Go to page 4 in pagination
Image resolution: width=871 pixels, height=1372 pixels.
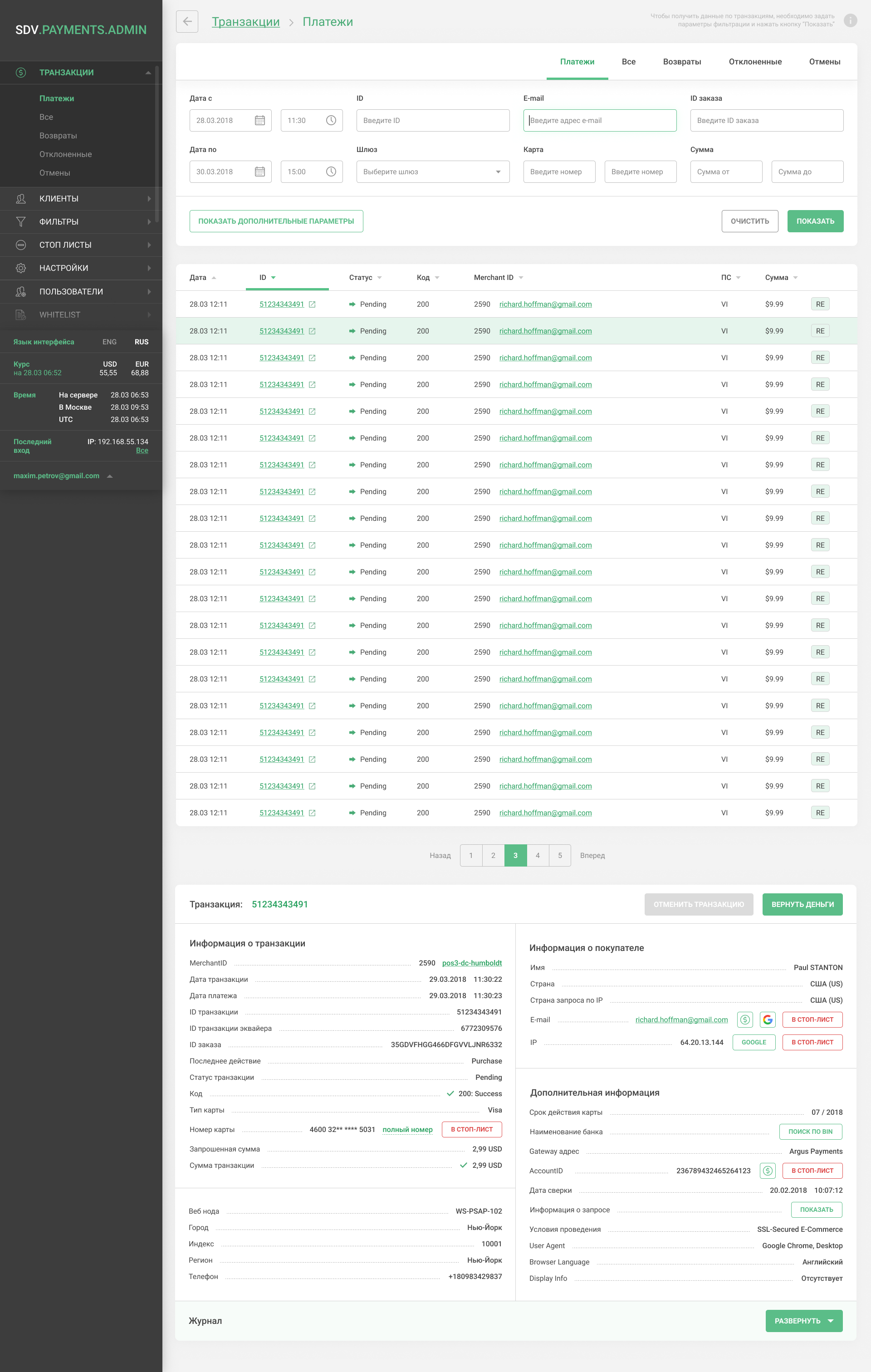(537, 855)
